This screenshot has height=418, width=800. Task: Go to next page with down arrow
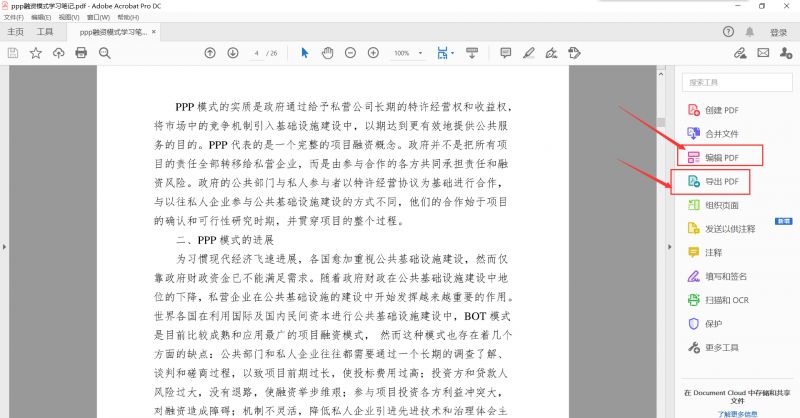(x=232, y=53)
